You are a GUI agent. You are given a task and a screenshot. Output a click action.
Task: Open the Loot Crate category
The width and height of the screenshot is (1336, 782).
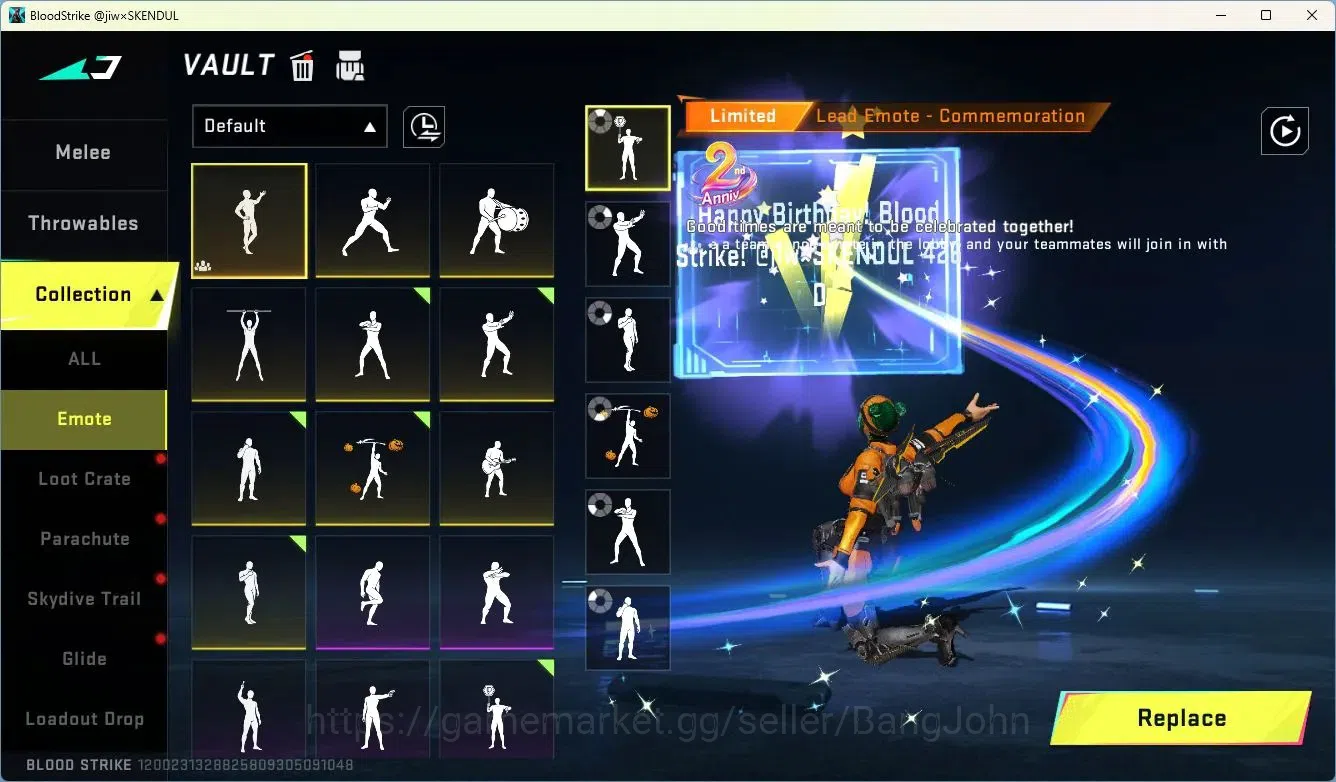[x=84, y=479]
